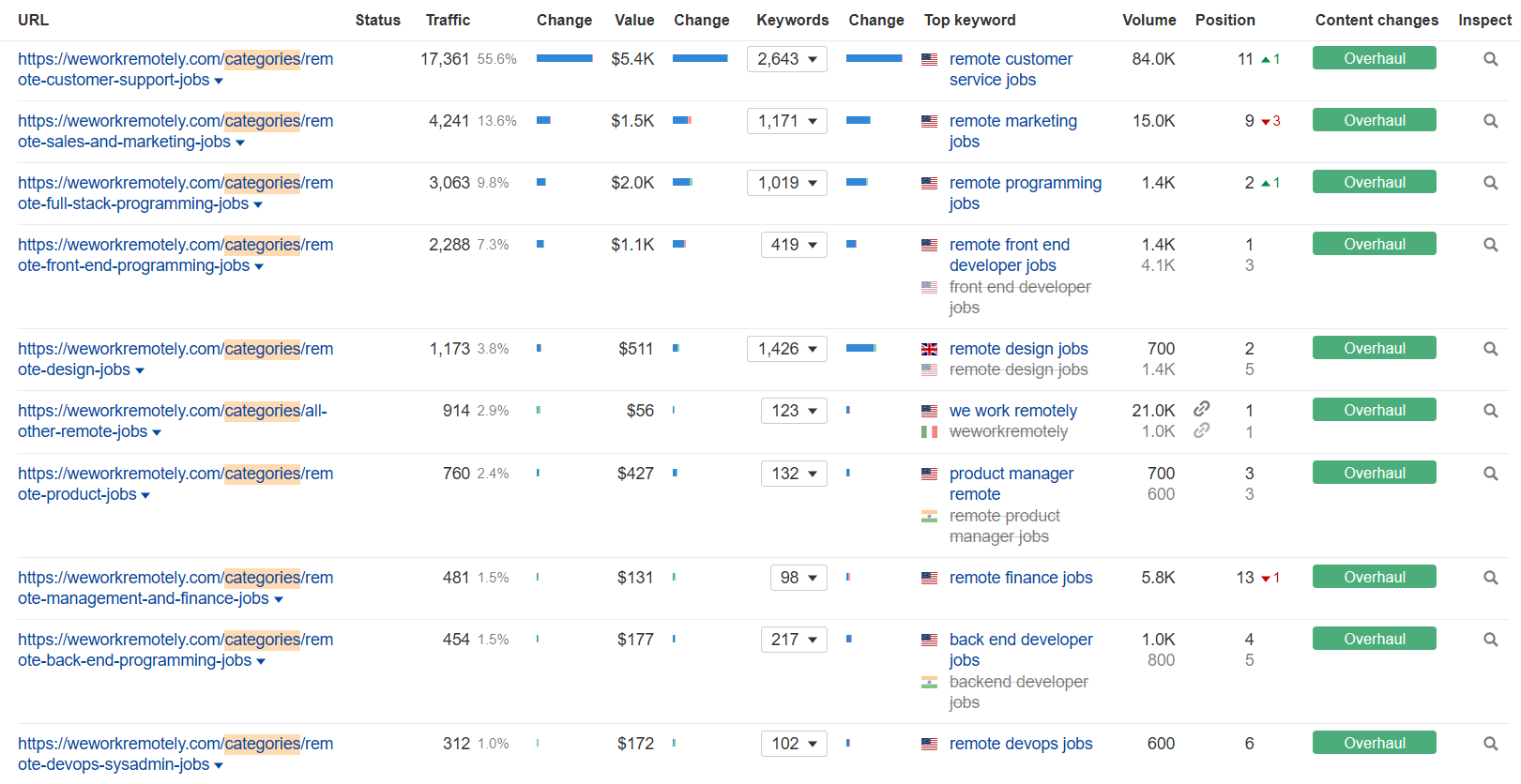This screenshot has height=784, width=1521.
Task: Inspect the all-other-remote-jobs row
Action: point(1490,411)
